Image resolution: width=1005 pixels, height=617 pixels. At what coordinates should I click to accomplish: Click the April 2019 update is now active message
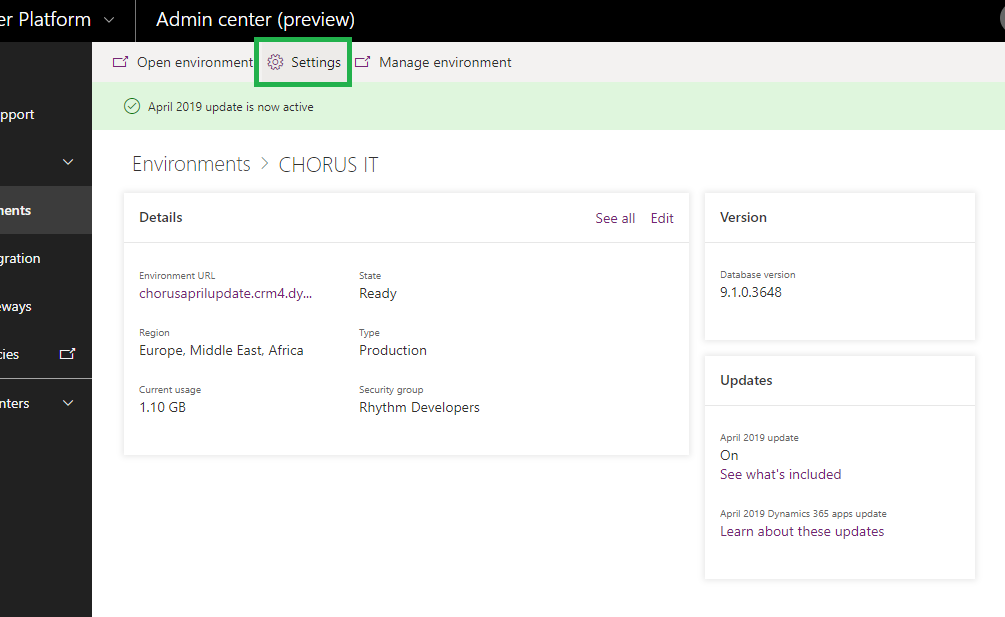click(x=231, y=107)
